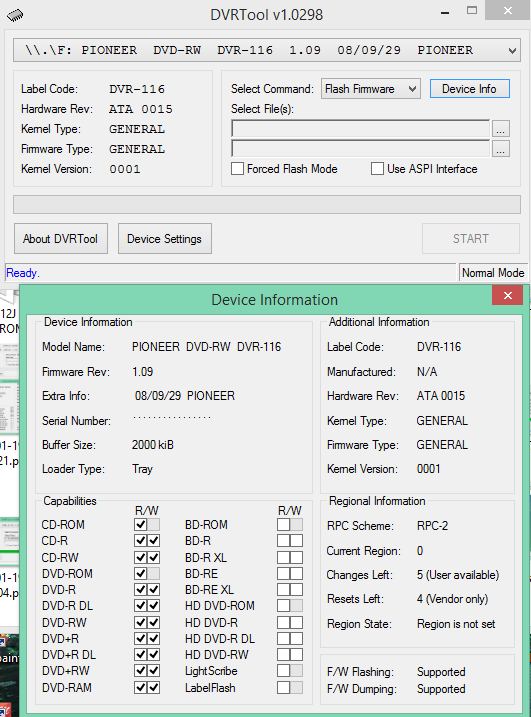Image resolution: width=531 pixels, height=717 pixels.
Task: Select the Firmware Rev value 1.09
Action: point(143,372)
